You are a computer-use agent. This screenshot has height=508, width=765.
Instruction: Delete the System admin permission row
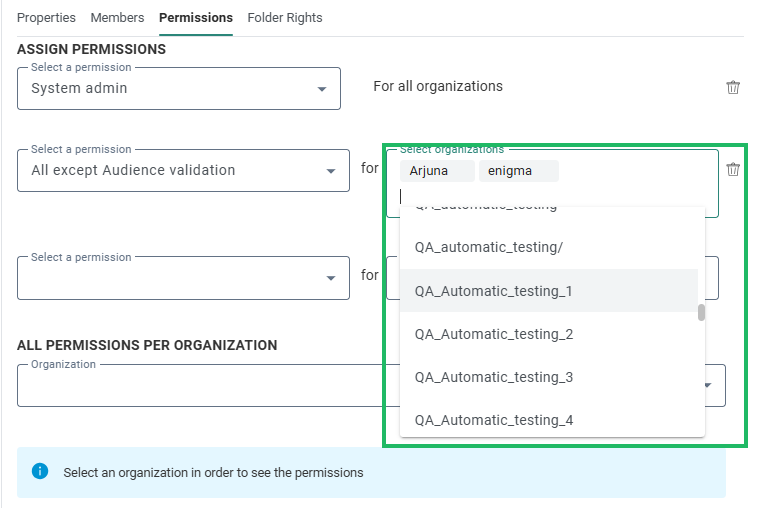point(733,87)
